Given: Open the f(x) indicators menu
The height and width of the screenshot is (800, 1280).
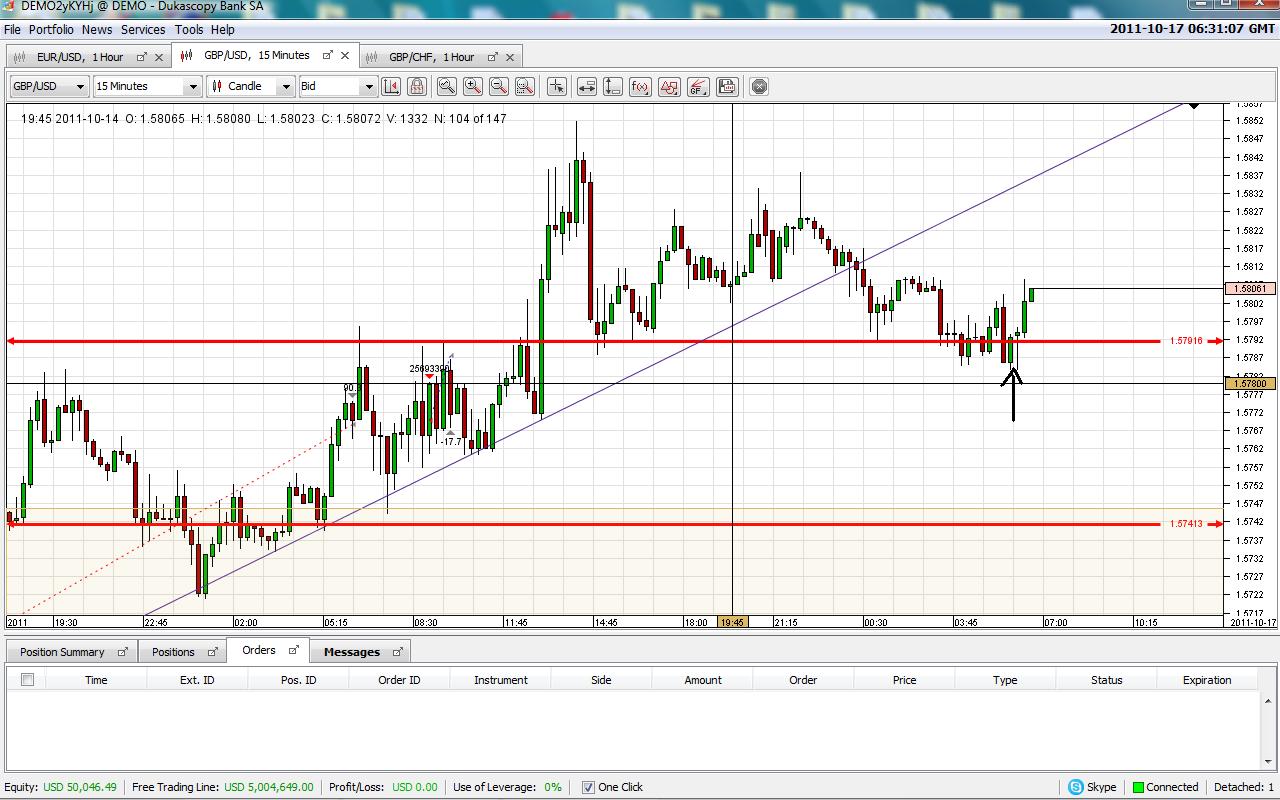Looking at the screenshot, I should point(641,86).
